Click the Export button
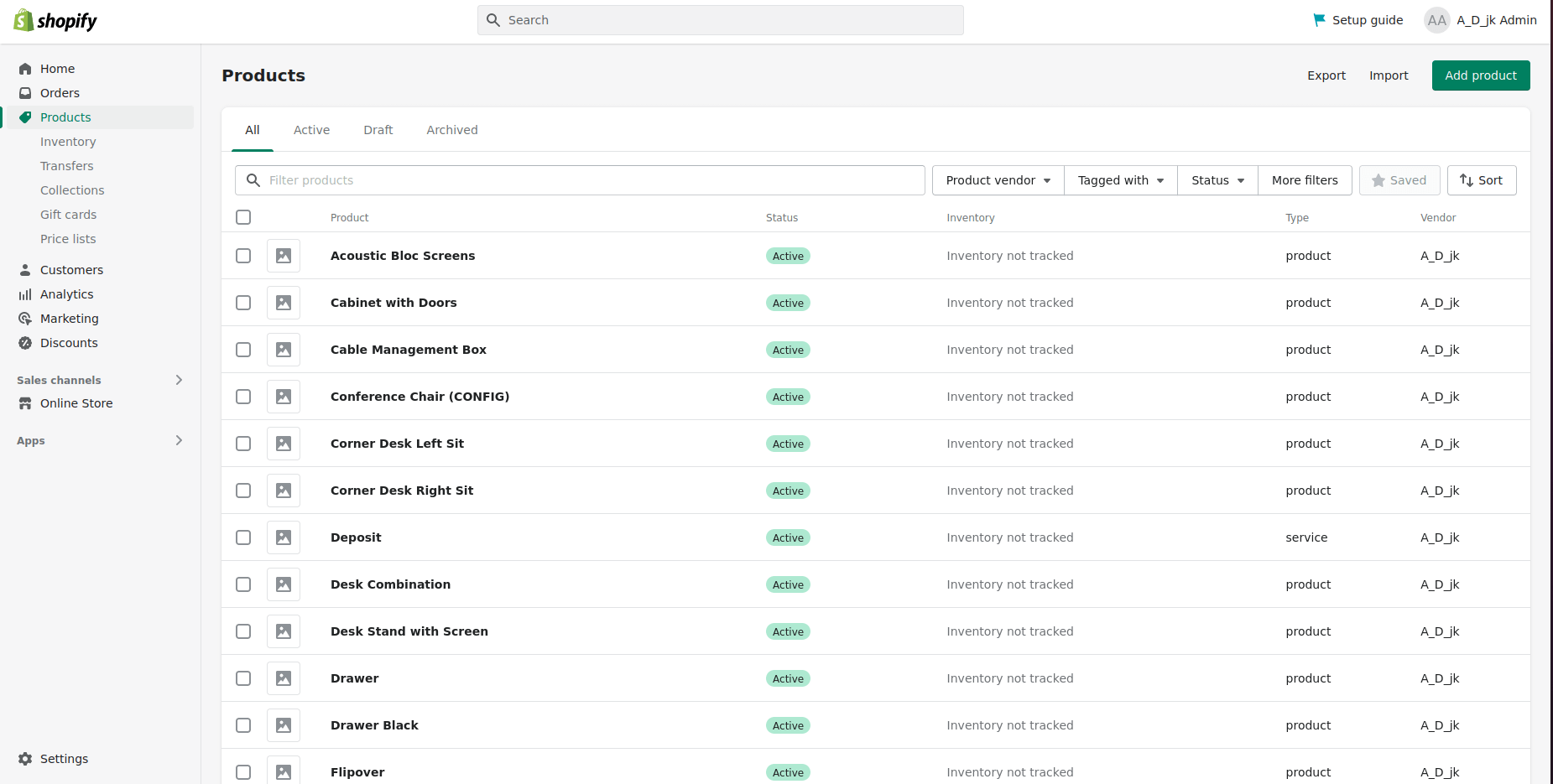 1326,75
